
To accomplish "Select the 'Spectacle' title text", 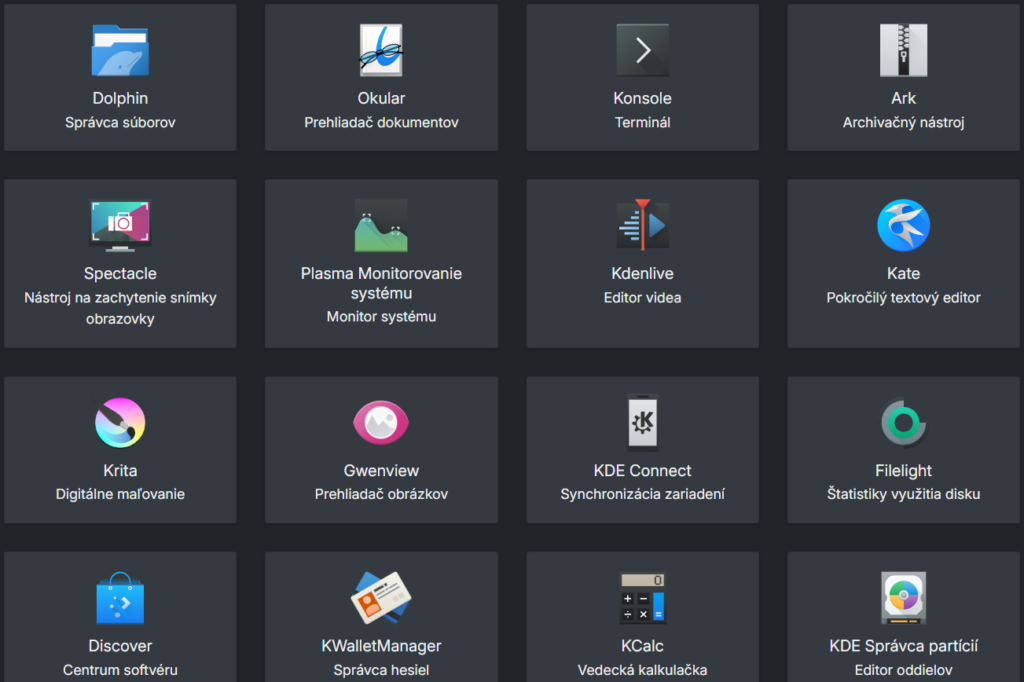I will pos(120,273).
